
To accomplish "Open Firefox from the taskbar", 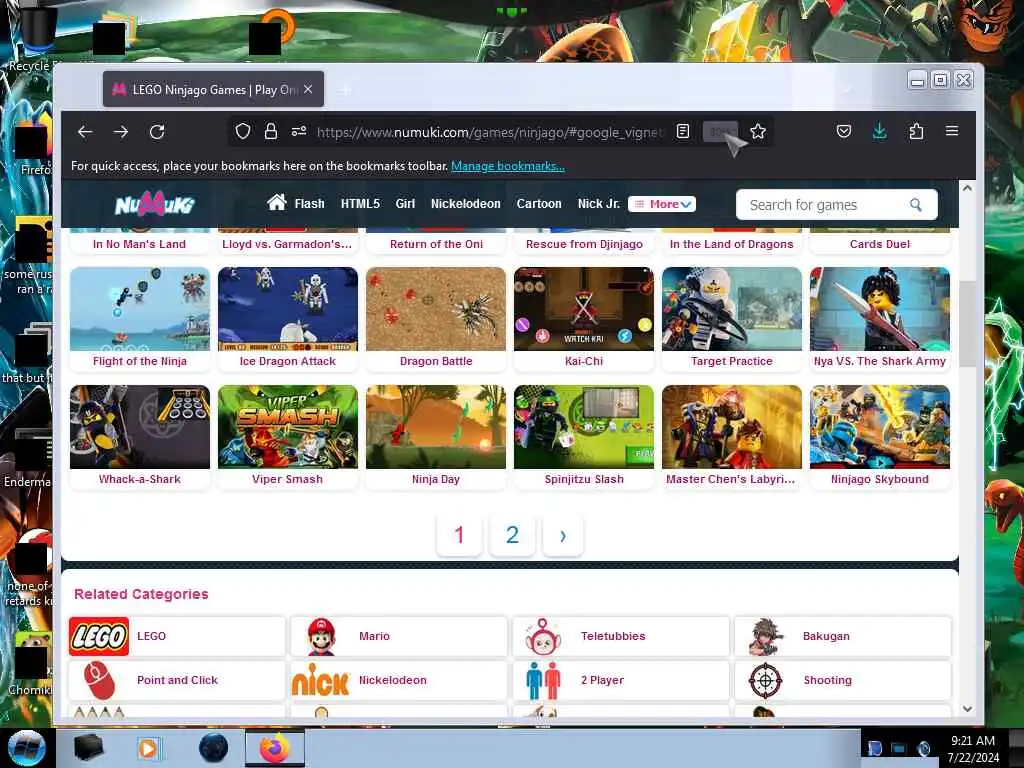I will tap(275, 748).
